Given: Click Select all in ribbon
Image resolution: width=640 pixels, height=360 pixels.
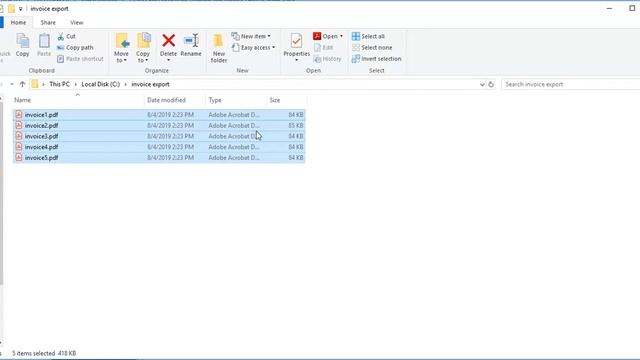Looking at the screenshot, I should pyautogui.click(x=368, y=36).
